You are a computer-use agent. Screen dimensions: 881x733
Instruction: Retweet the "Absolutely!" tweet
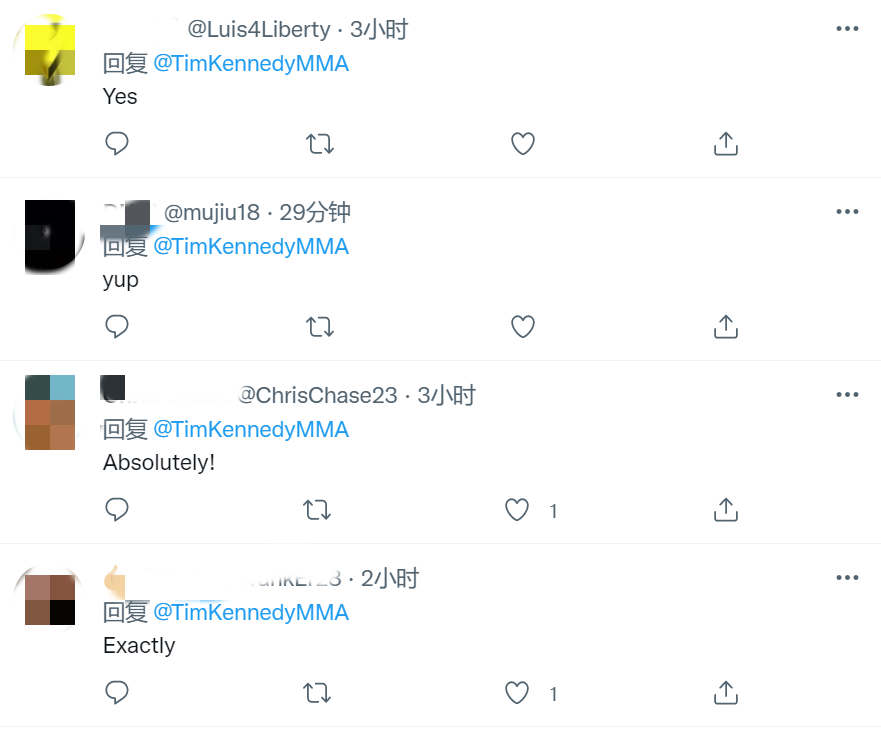click(318, 511)
